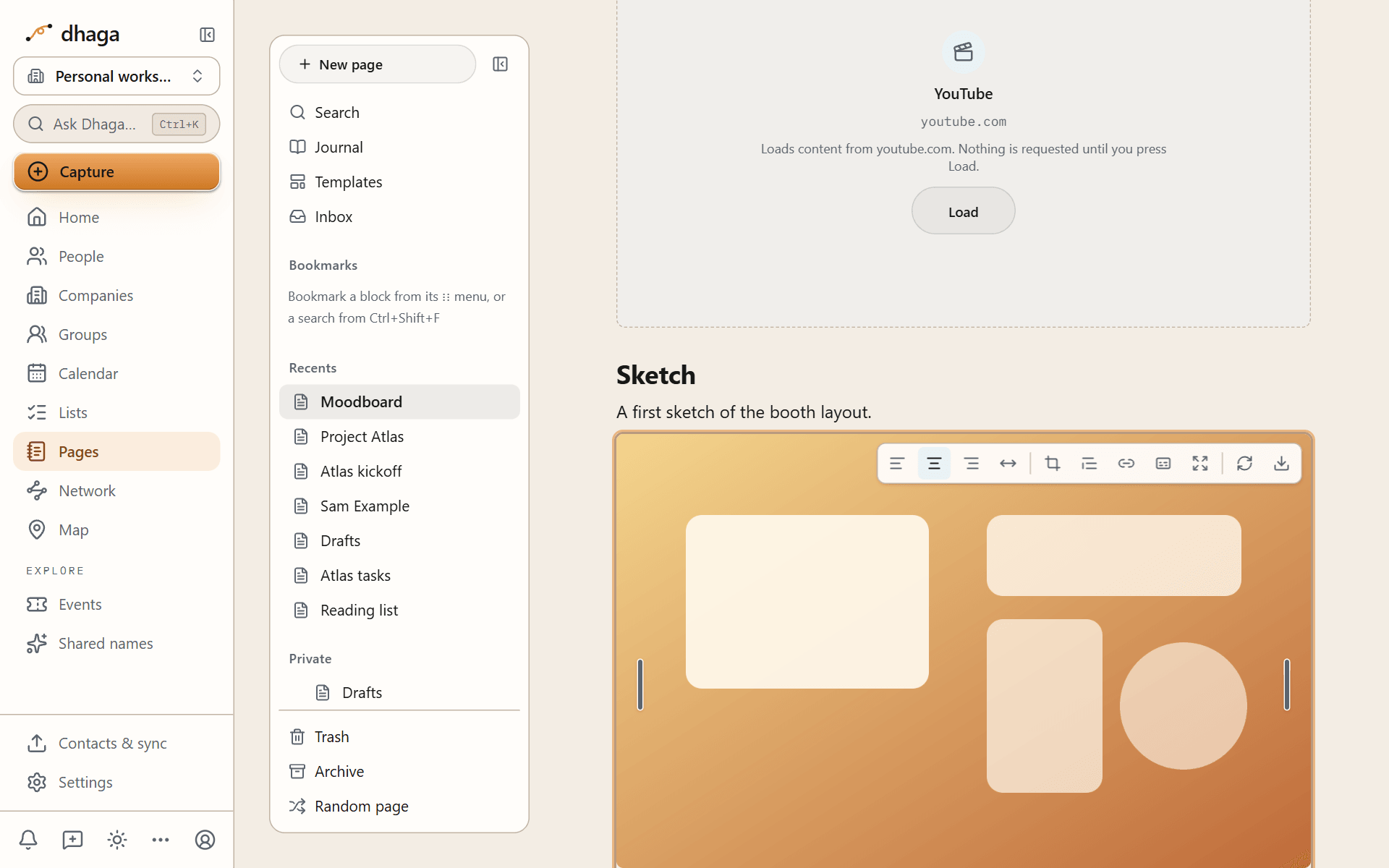Viewport: 1389px width, 868px height.
Task: Open the more options ellipsis menu
Action: coord(161,840)
